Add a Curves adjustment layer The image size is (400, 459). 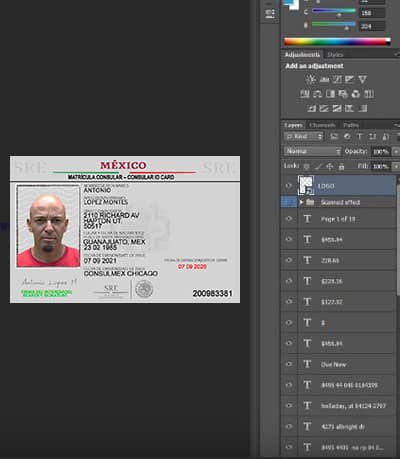click(x=337, y=79)
